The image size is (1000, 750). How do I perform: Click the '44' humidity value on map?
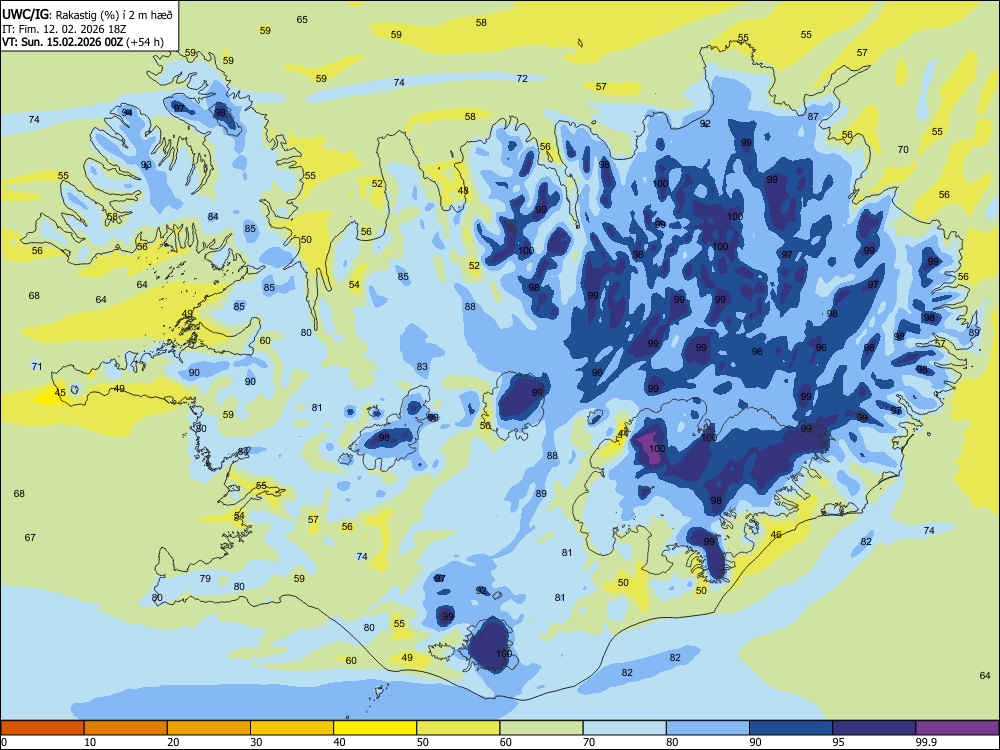[624, 434]
